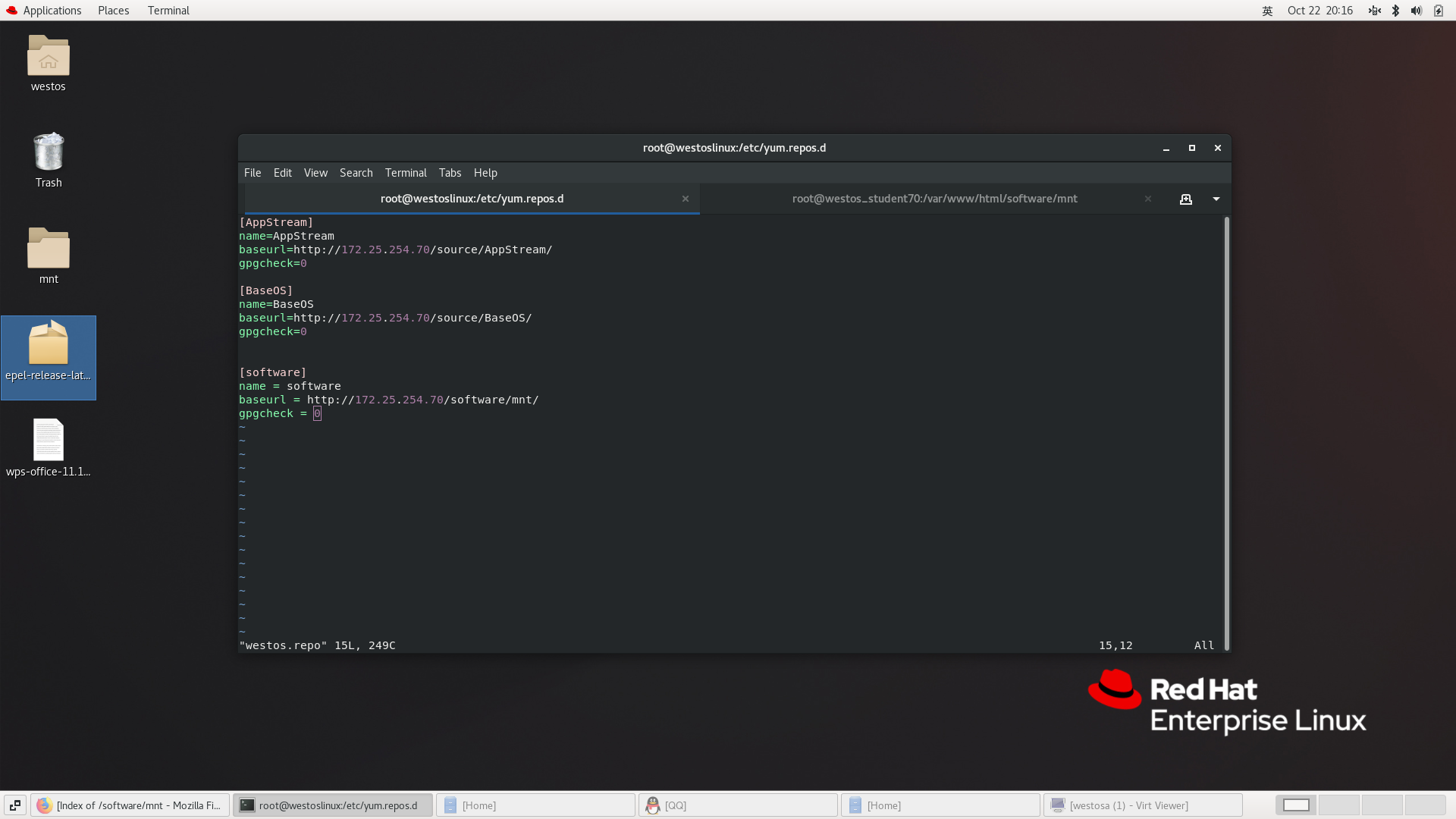This screenshot has width=1456, height=819.
Task: Open the Places menu in top panel
Action: [x=113, y=11]
